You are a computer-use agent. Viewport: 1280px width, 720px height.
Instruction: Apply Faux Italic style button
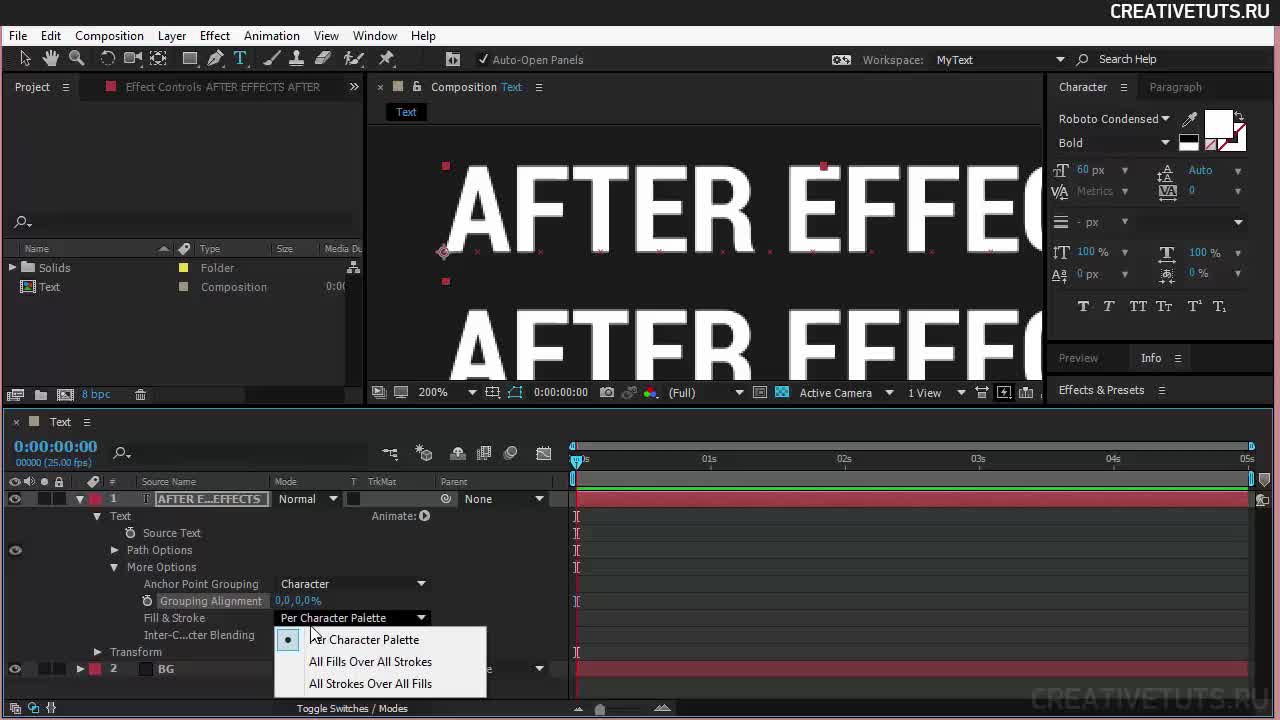pos(1109,307)
